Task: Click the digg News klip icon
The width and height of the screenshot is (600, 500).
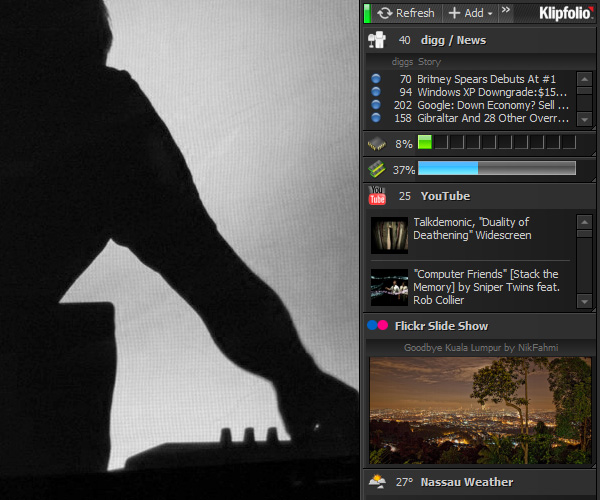Action: coord(377,40)
